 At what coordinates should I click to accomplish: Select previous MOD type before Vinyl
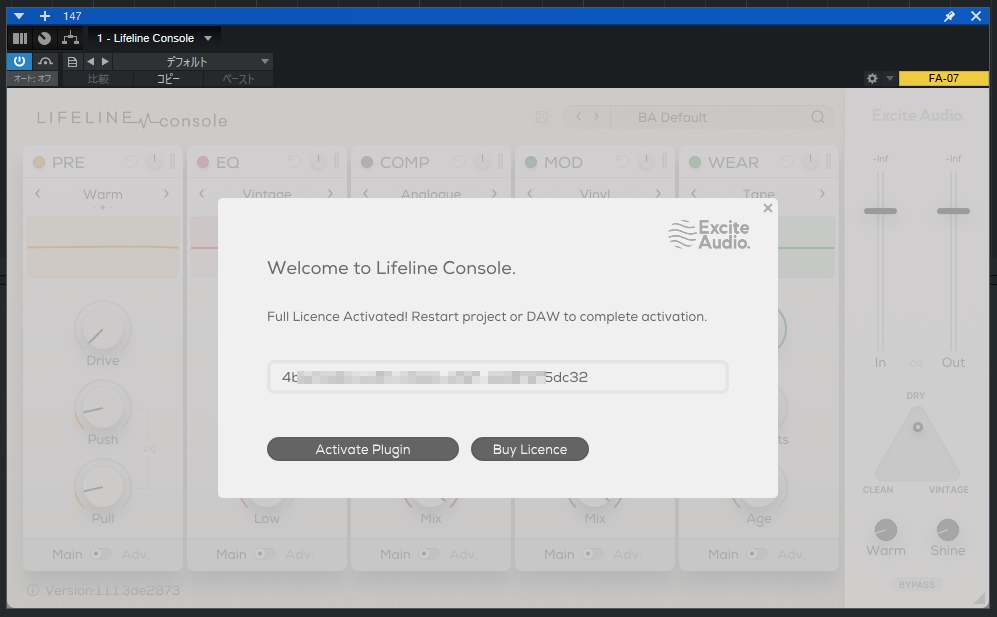coord(530,193)
